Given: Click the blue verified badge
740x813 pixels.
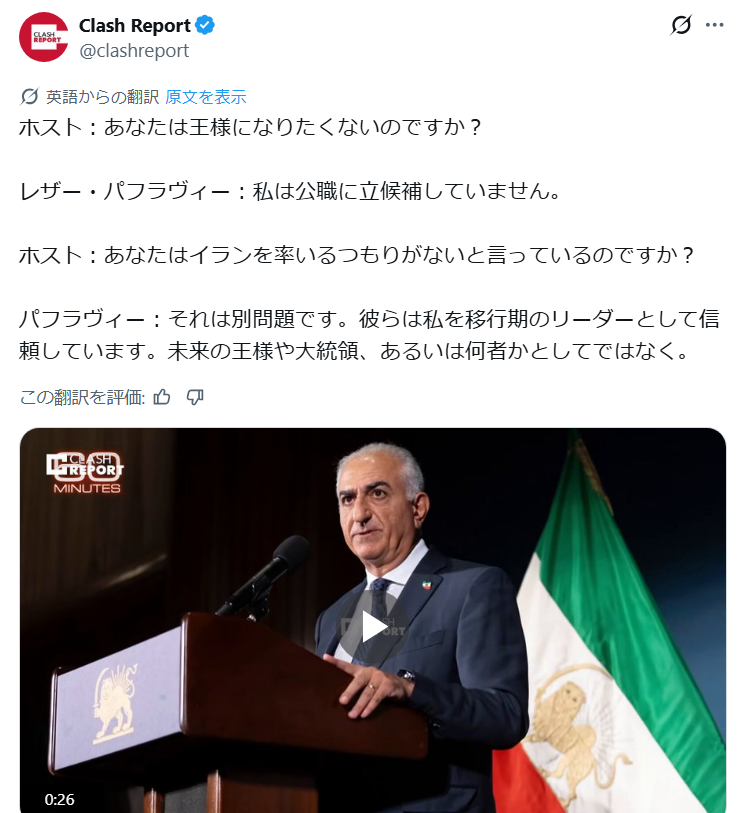Looking at the screenshot, I should coord(205,25).
